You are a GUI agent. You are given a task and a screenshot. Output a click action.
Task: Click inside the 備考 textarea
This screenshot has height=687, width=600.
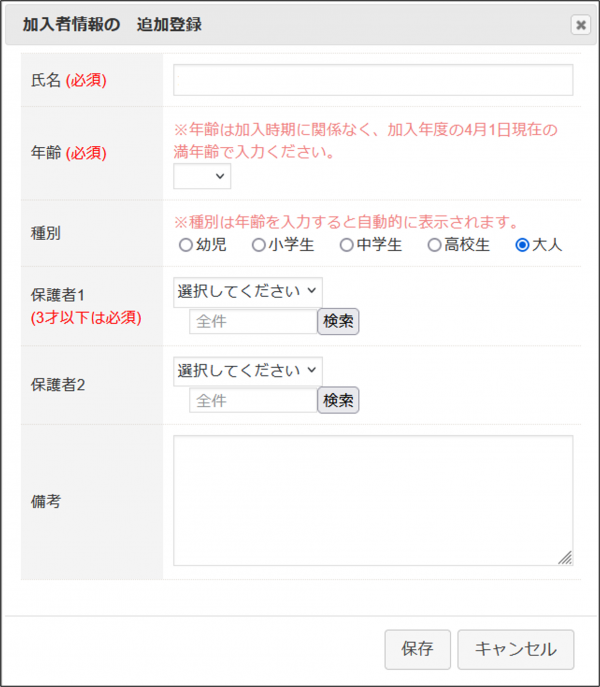(x=373, y=500)
